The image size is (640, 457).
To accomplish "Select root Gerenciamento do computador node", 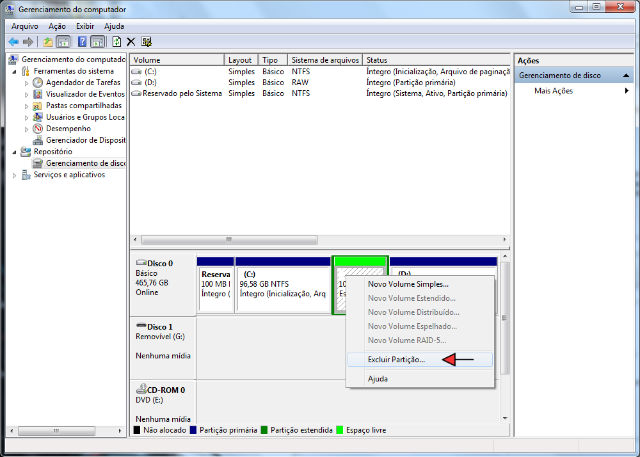I will [73, 59].
